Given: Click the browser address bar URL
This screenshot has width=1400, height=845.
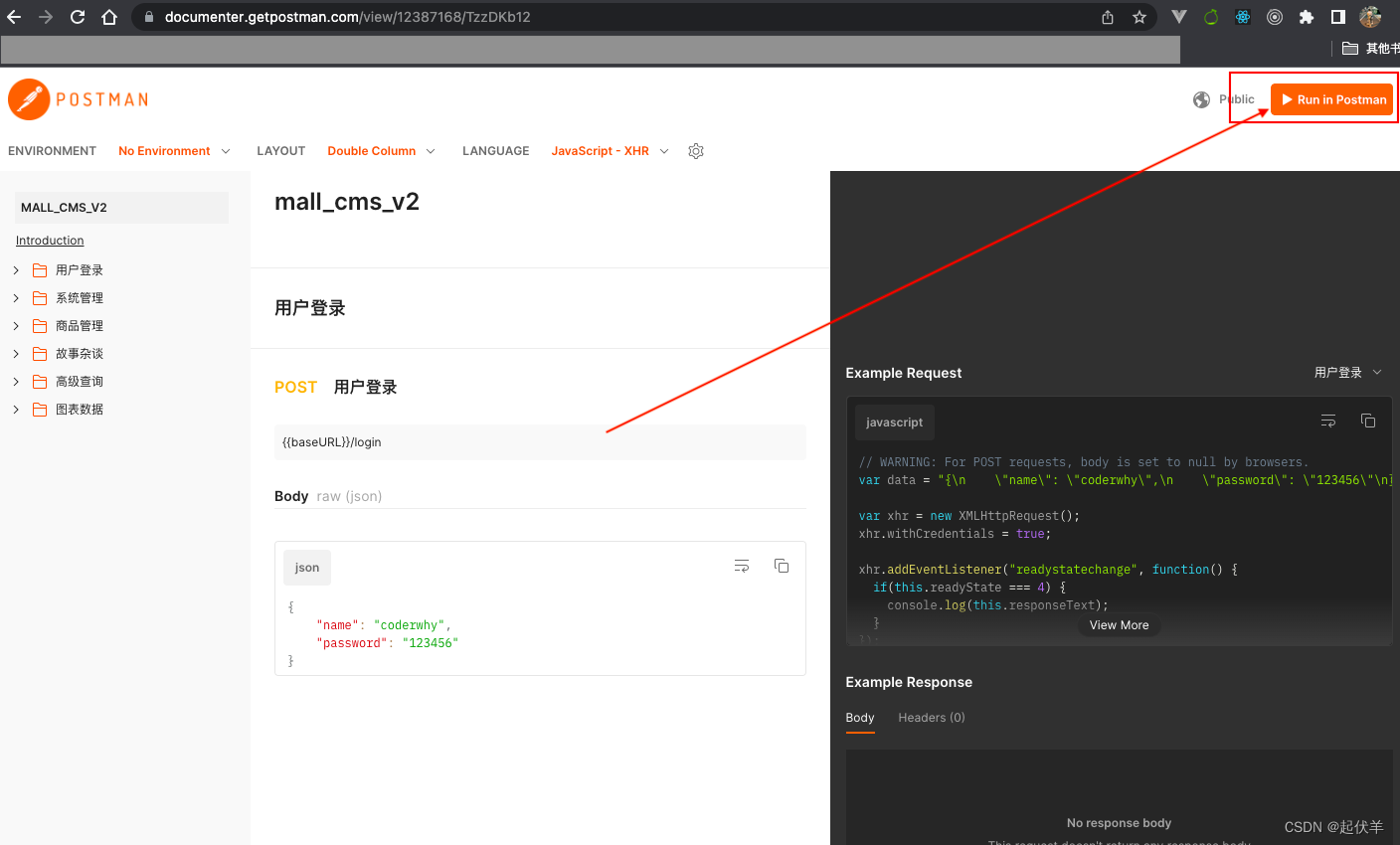Looking at the screenshot, I should (348, 17).
